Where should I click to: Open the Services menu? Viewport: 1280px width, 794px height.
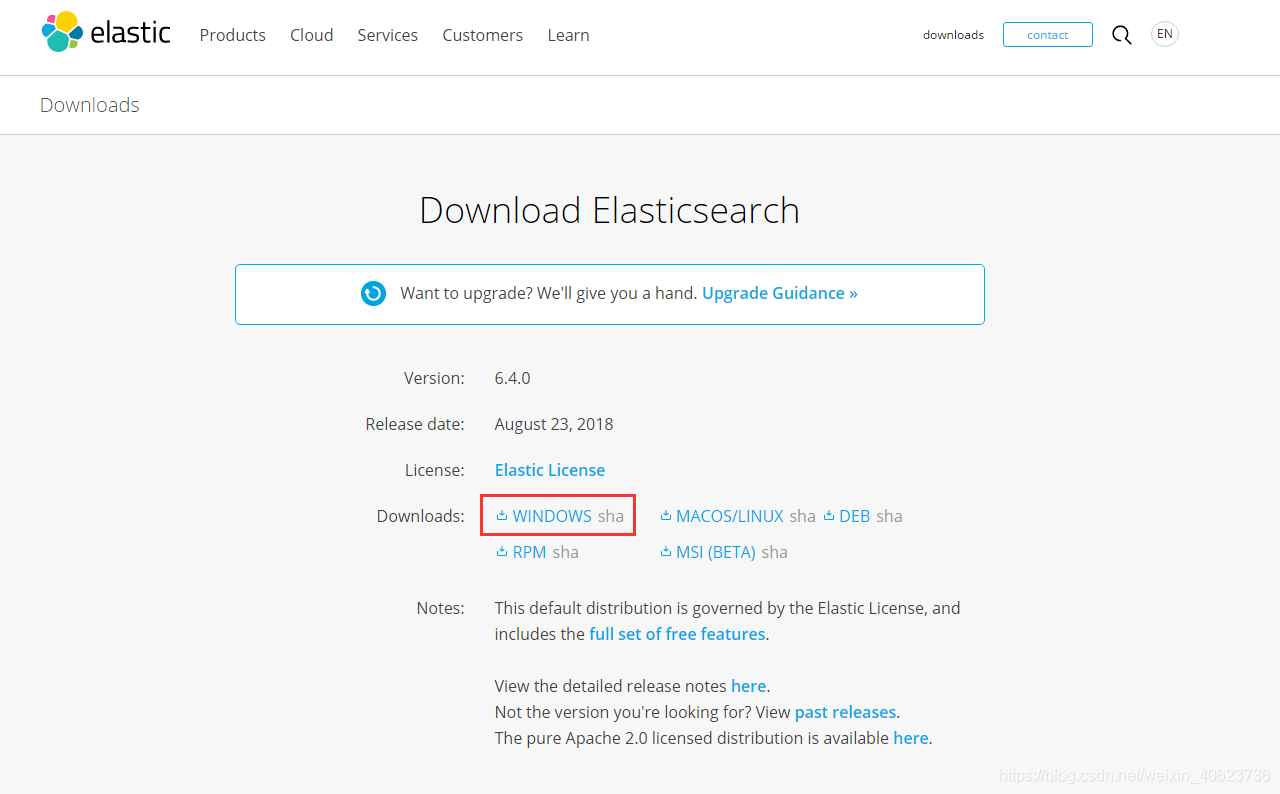click(387, 35)
